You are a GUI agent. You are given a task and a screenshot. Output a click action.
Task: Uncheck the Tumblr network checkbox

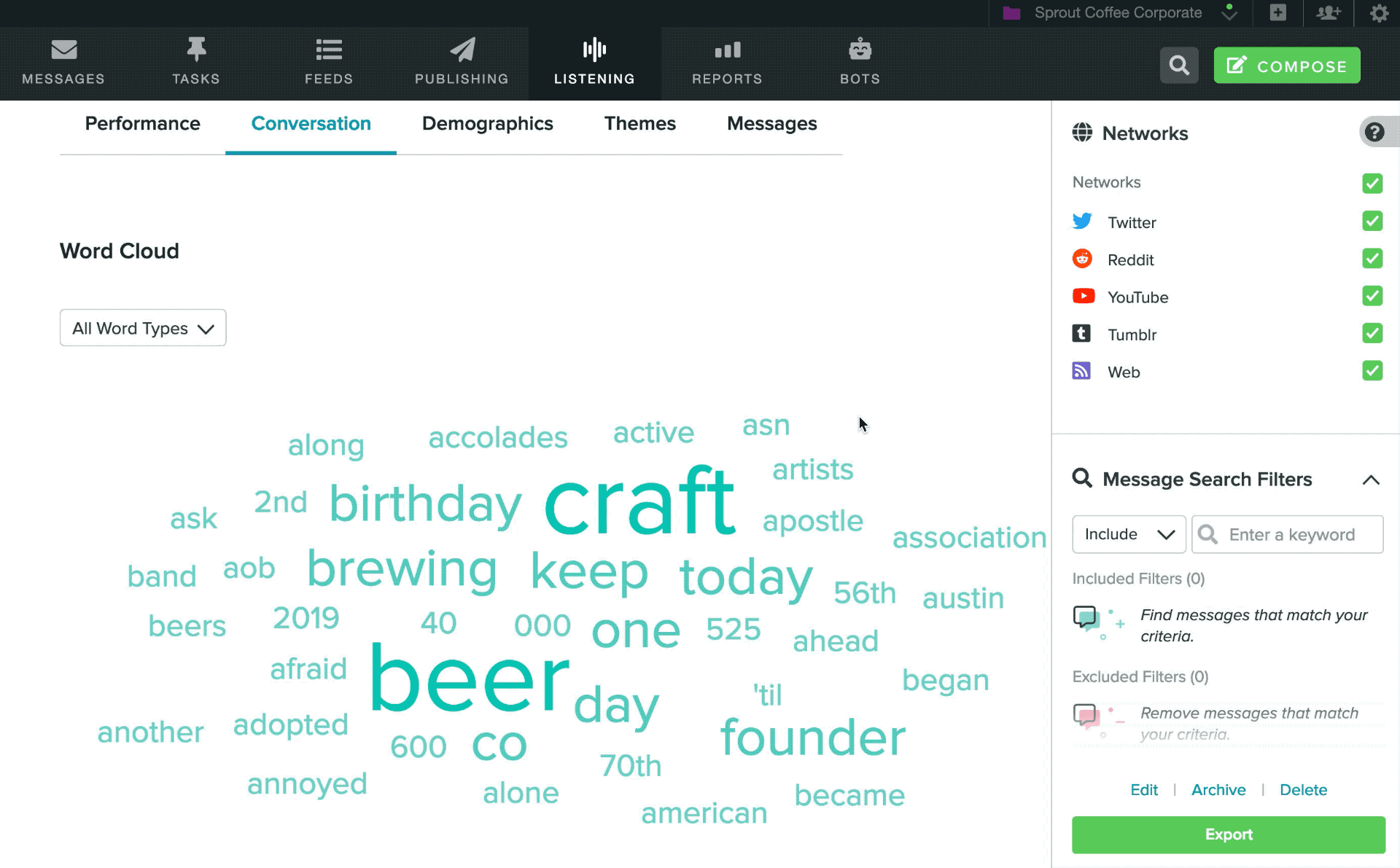click(x=1372, y=333)
